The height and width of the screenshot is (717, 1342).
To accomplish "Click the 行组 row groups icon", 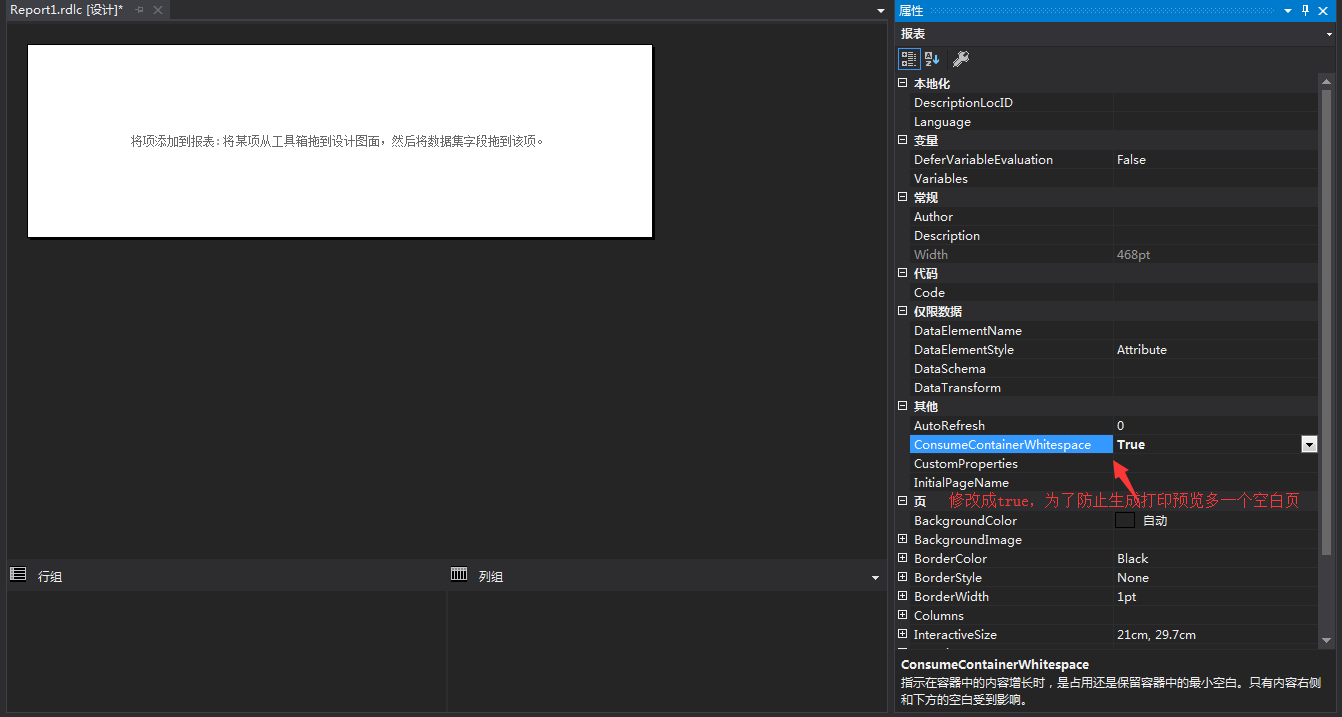I will [x=18, y=573].
